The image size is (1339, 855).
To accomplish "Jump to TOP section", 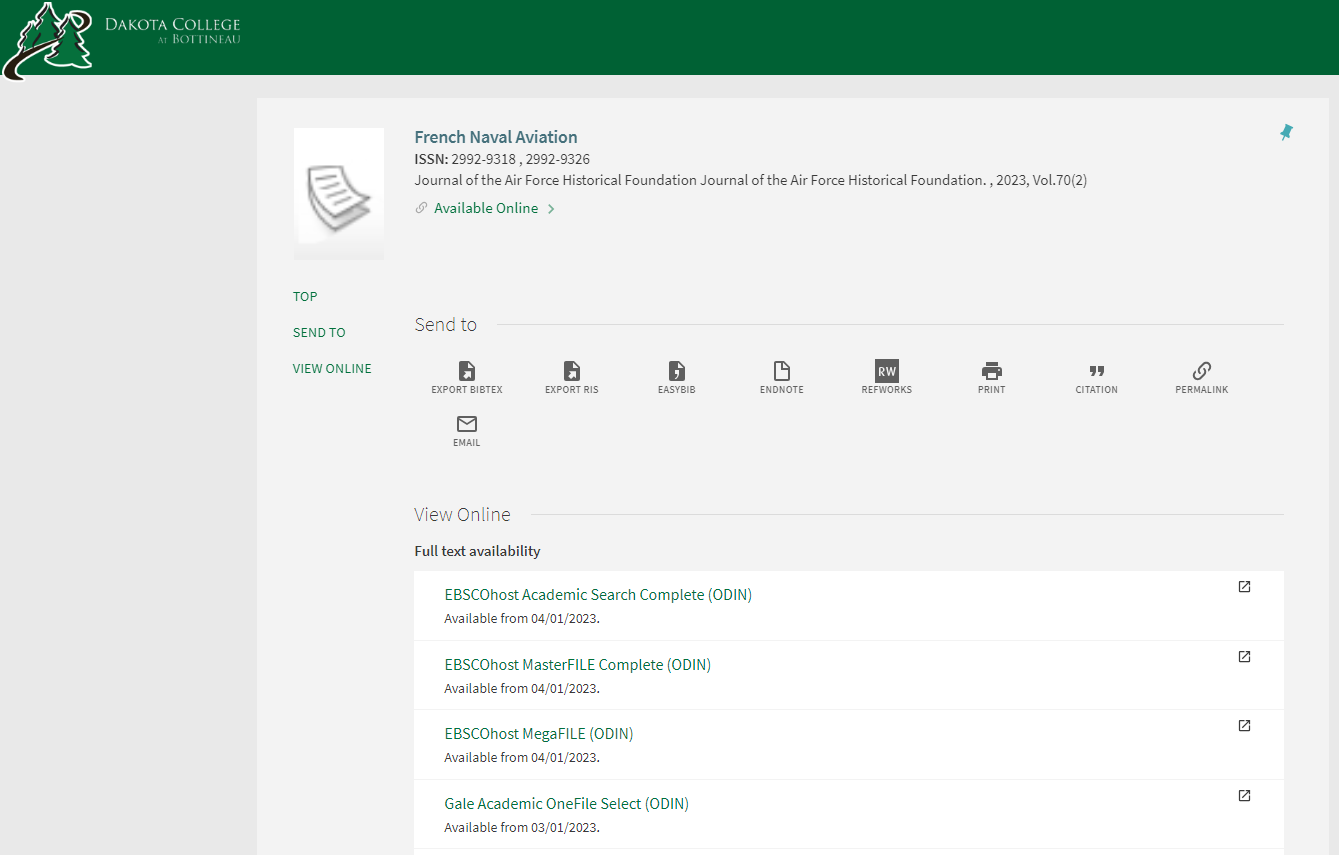I will tap(305, 296).
